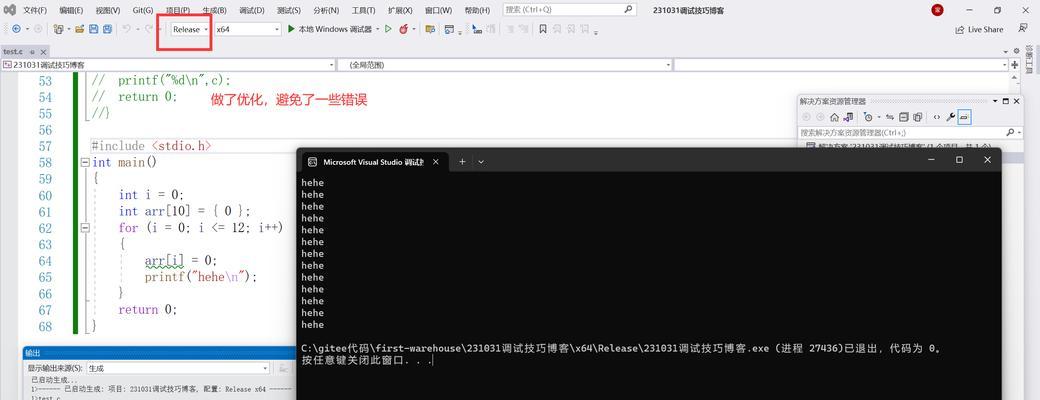The height and width of the screenshot is (400, 1040).
Task: Click the redo arrow icon
Action: click(149, 29)
